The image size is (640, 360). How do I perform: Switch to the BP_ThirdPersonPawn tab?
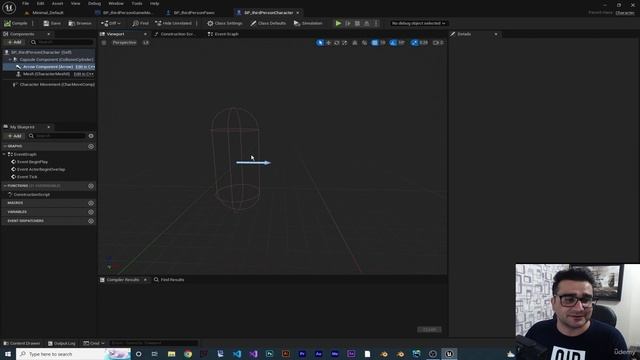pyautogui.click(x=191, y=13)
